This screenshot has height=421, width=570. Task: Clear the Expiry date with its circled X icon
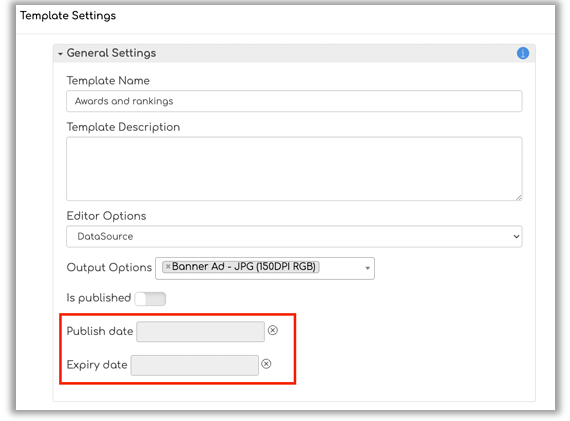(x=266, y=364)
